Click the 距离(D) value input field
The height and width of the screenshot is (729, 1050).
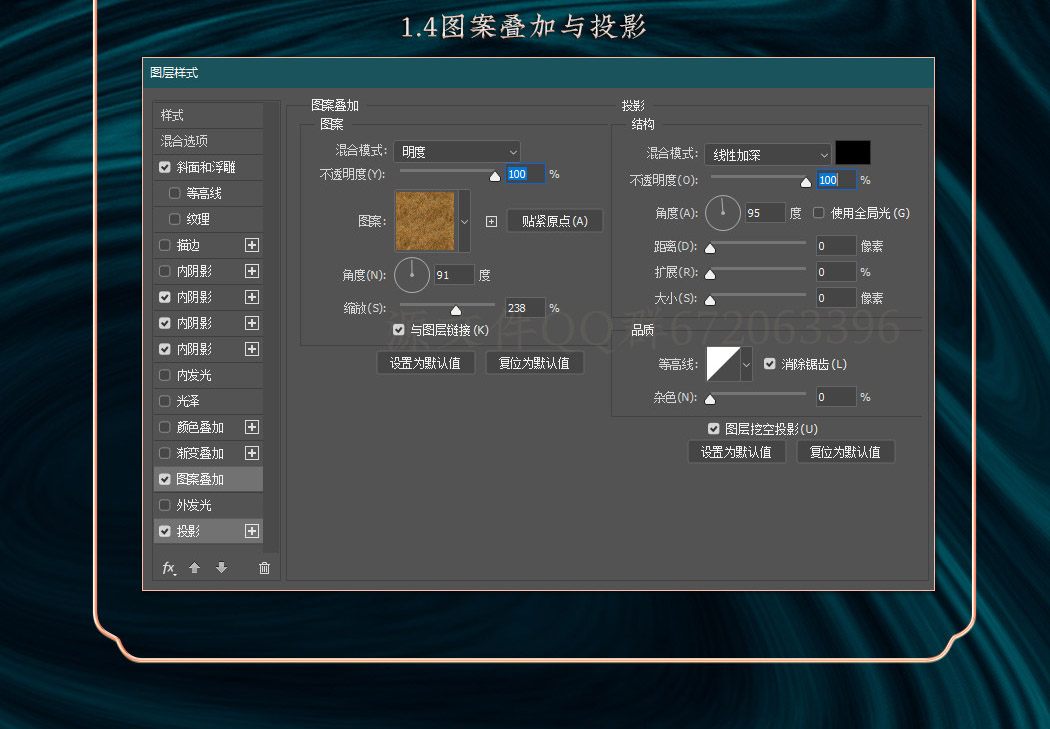tap(836, 246)
